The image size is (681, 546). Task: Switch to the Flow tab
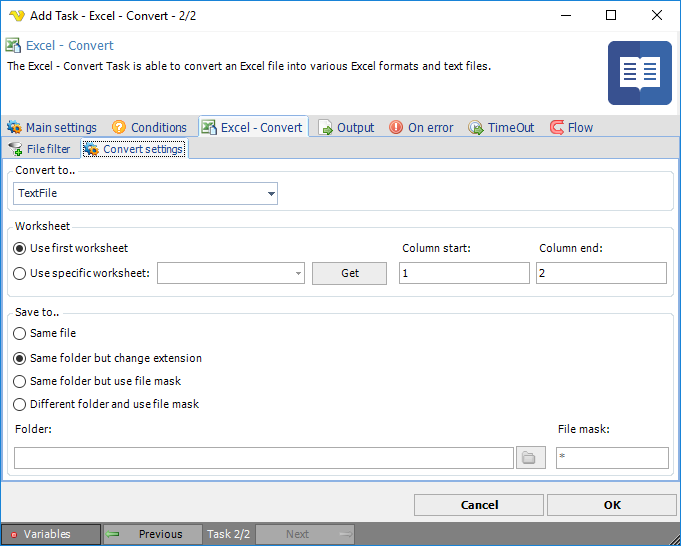pyautogui.click(x=571, y=127)
